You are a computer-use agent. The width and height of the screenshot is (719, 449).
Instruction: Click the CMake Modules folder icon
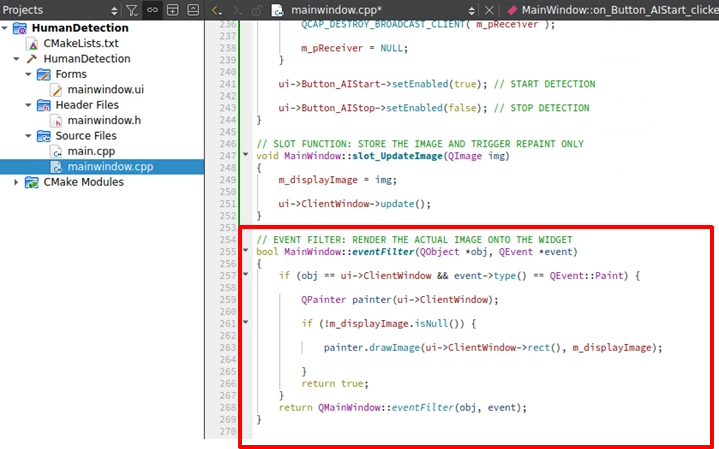(x=32, y=183)
